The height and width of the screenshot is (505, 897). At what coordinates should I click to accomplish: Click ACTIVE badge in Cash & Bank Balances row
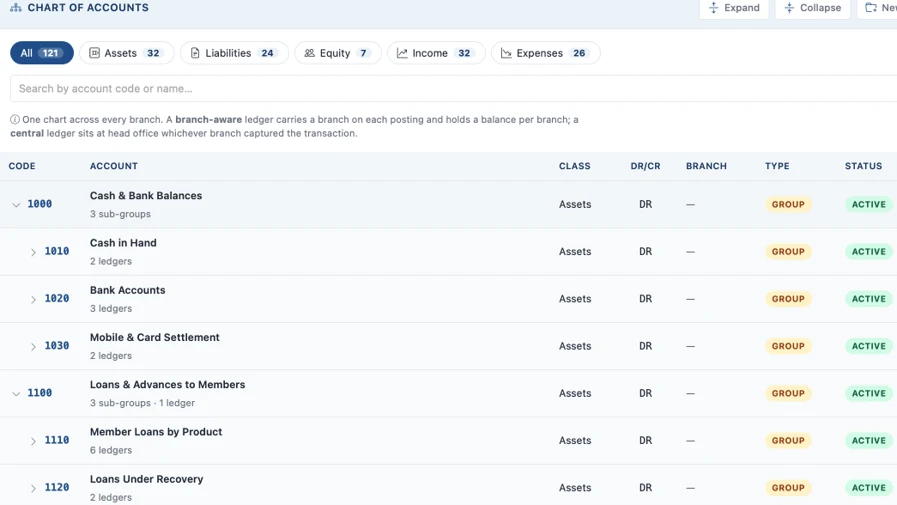pos(868,204)
